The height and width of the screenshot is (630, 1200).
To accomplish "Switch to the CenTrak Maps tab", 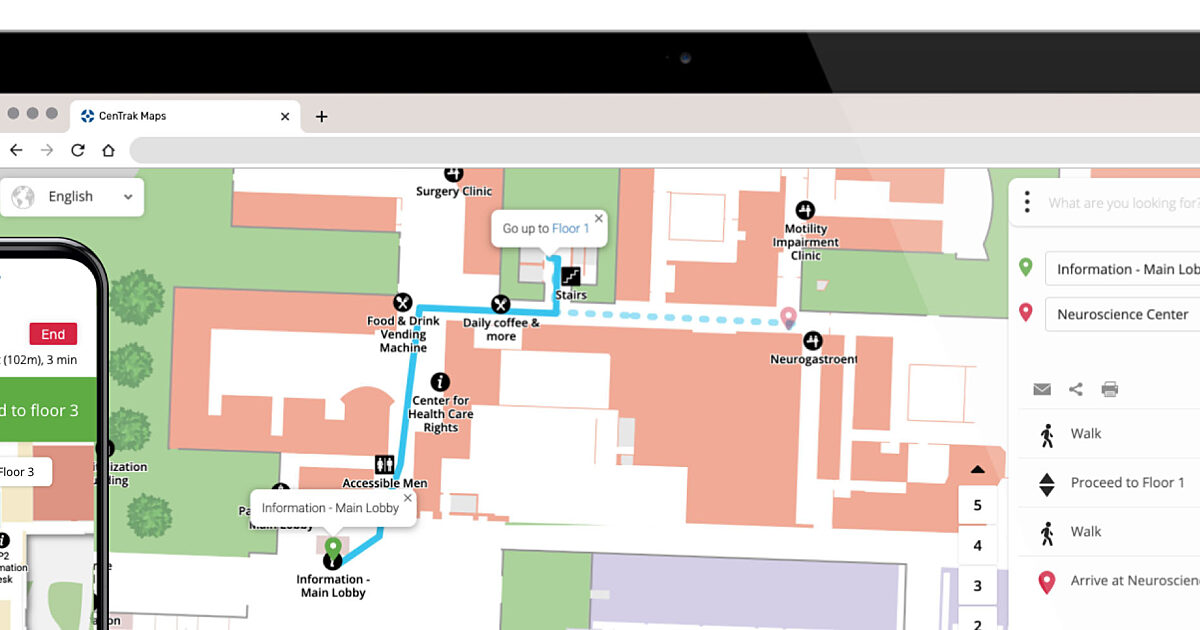I will 186,116.
